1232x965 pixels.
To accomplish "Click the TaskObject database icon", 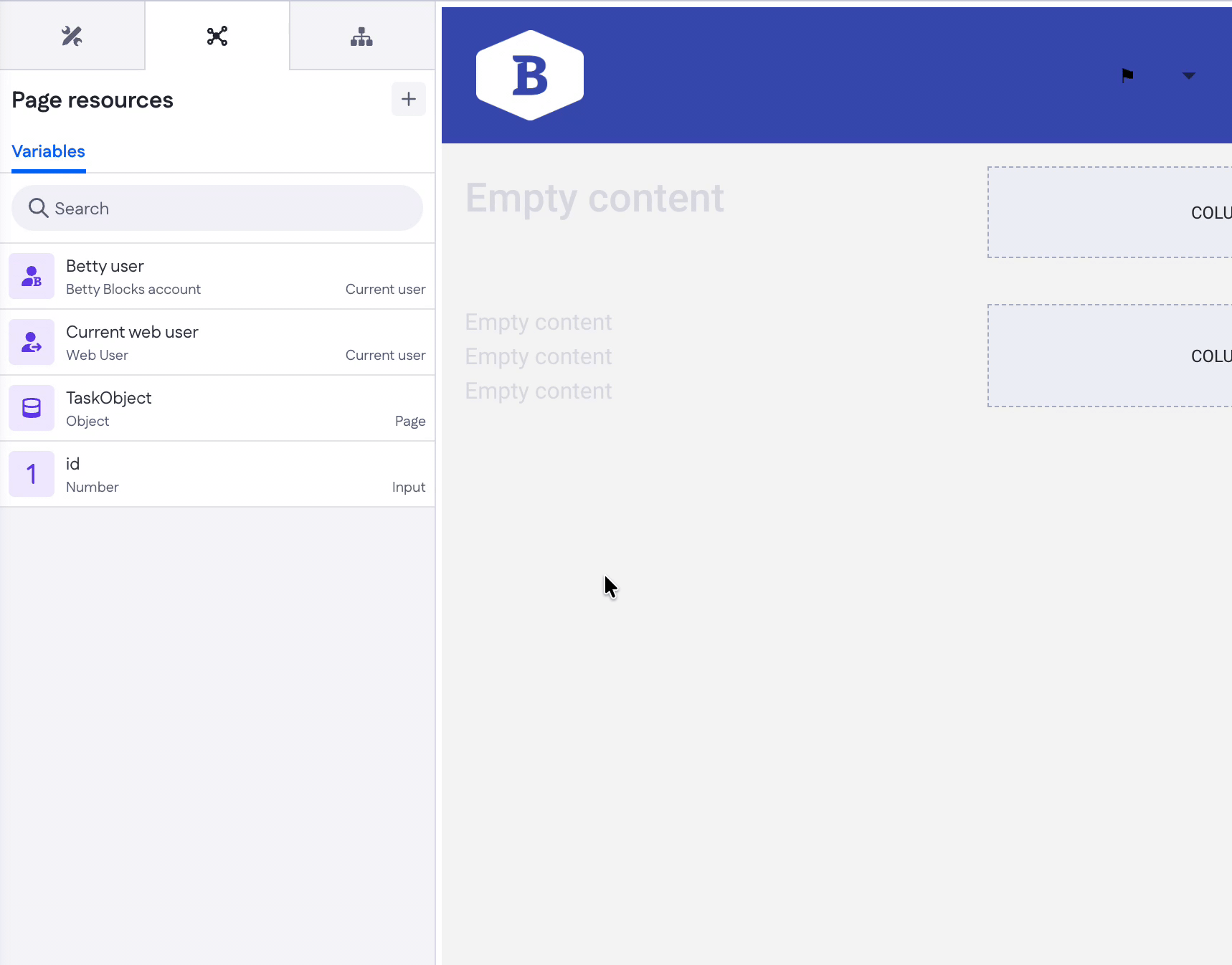I will pos(32,408).
